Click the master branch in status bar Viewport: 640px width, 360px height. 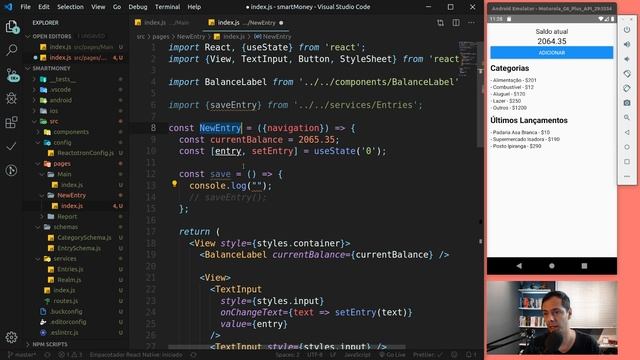coord(22,355)
